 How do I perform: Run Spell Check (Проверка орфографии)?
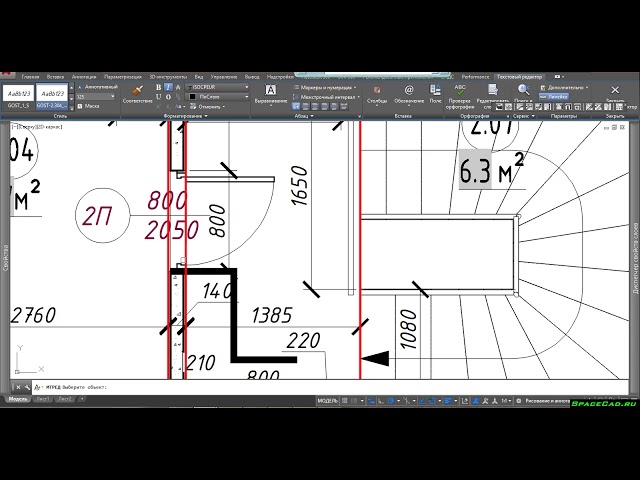tap(460, 90)
